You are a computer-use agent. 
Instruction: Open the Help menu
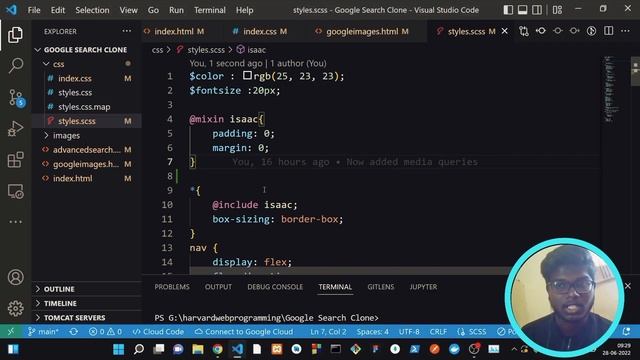[244, 10]
